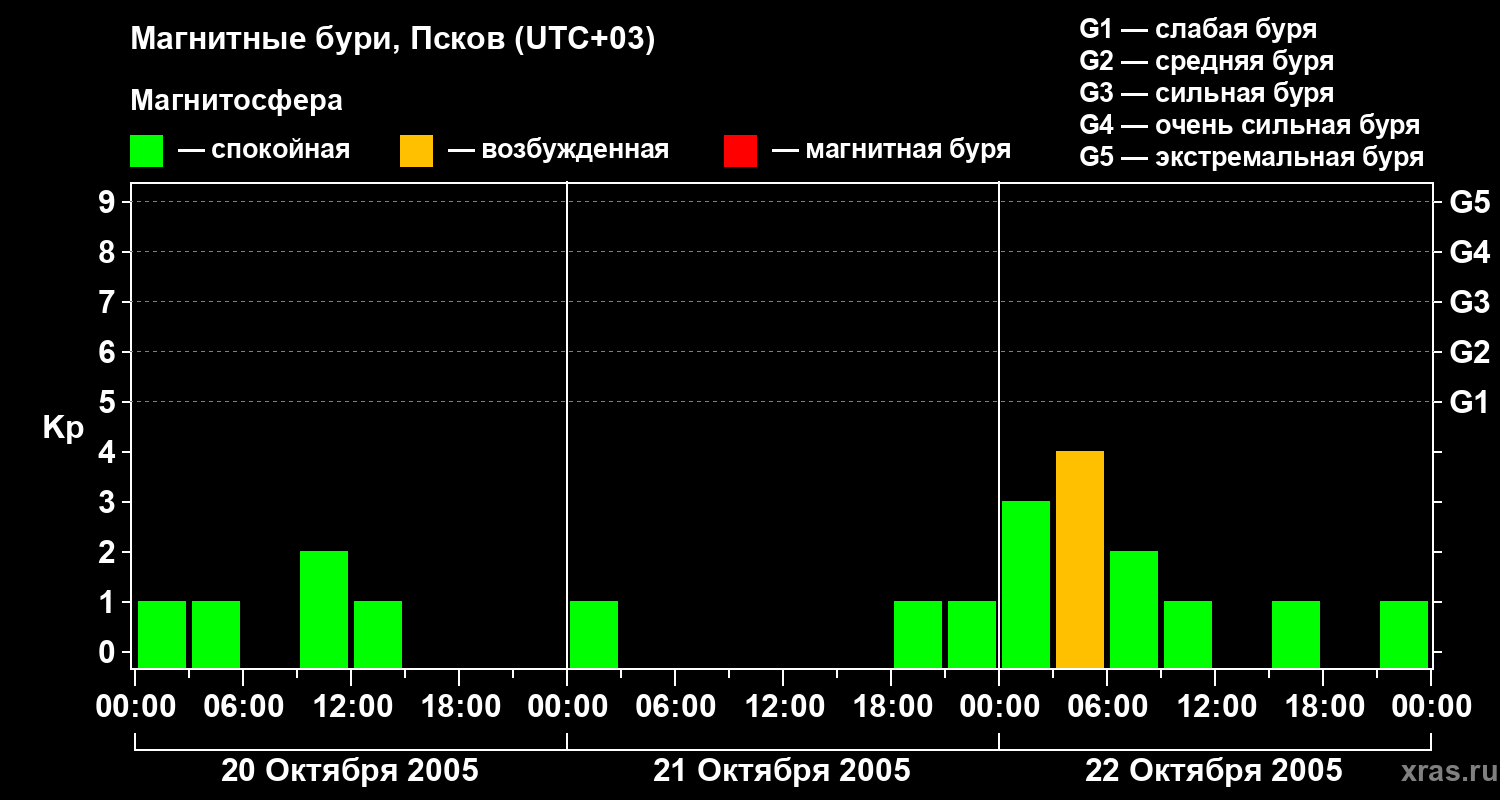Click the right-axis label 'G5'

[1469, 202]
